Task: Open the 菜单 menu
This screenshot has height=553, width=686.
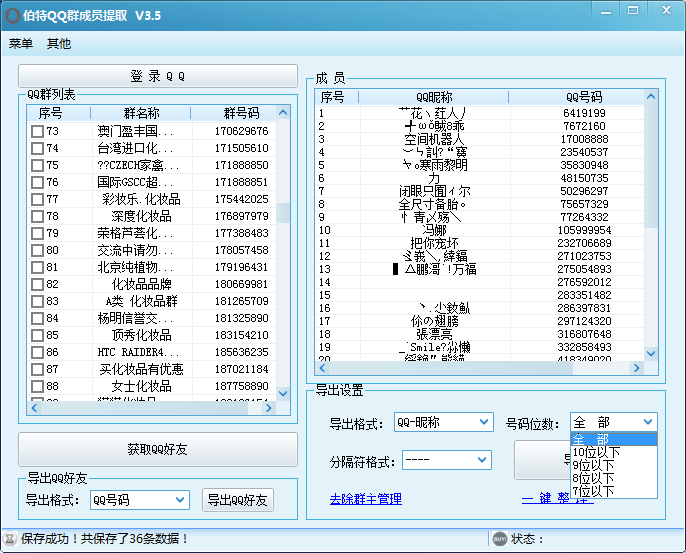Action: click(x=21, y=44)
